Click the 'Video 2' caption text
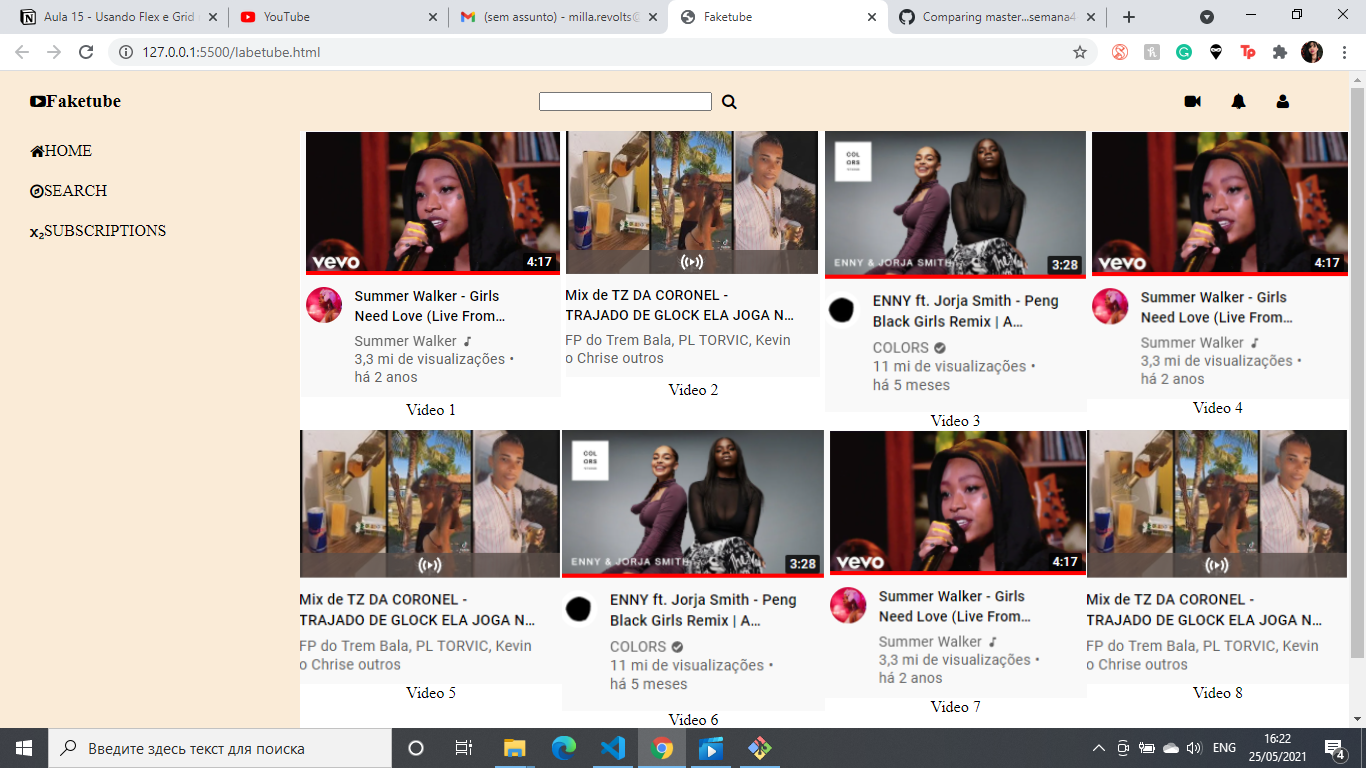 click(x=693, y=389)
